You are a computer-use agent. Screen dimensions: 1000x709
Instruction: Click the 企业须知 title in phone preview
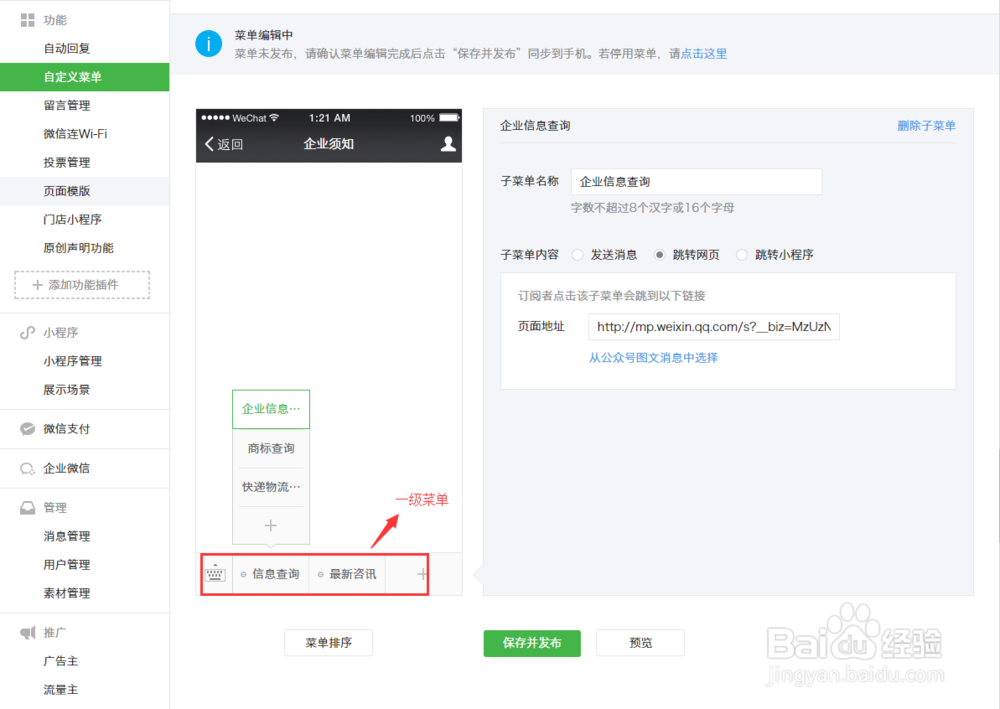pos(328,144)
